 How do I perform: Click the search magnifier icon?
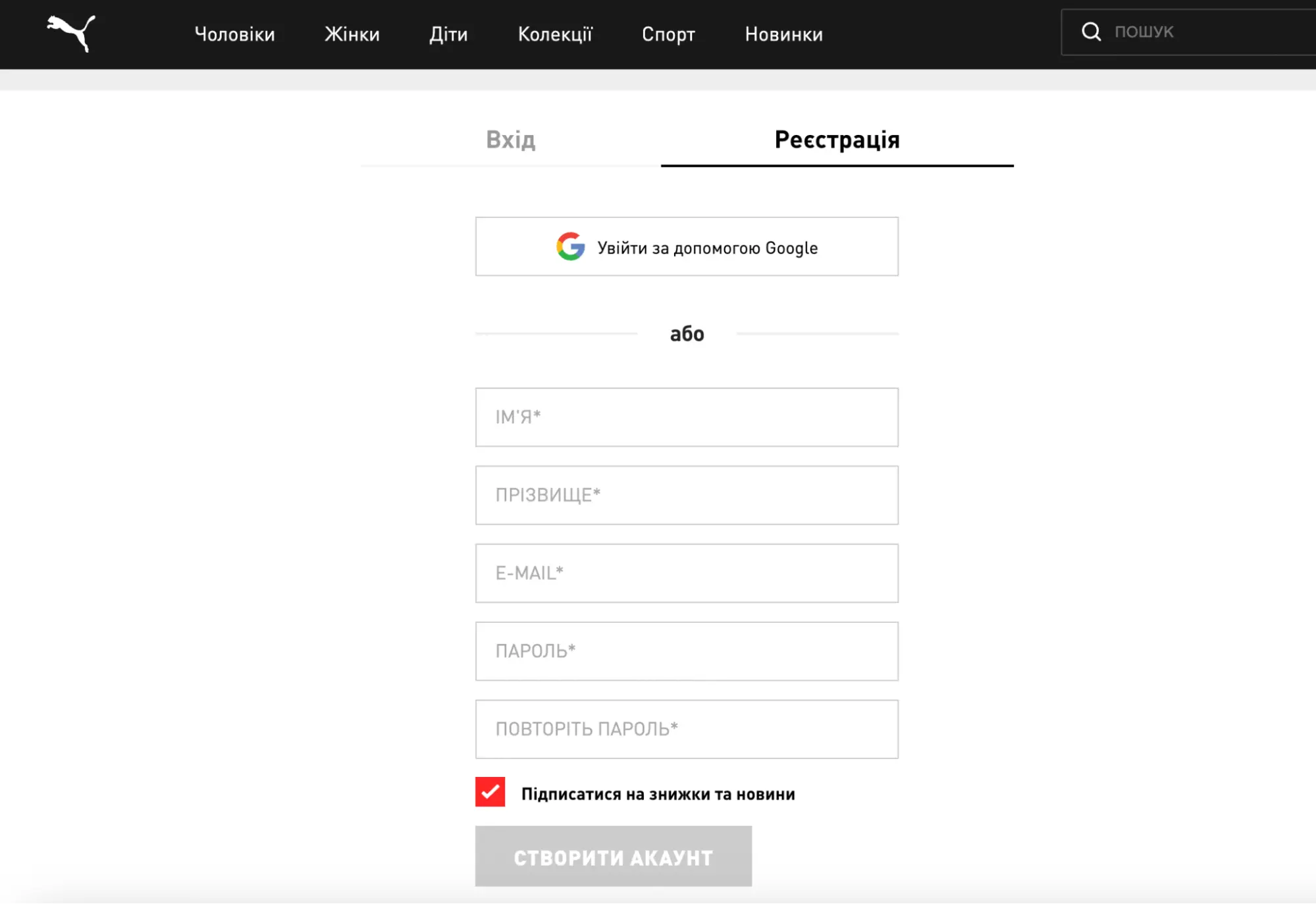point(1091,32)
